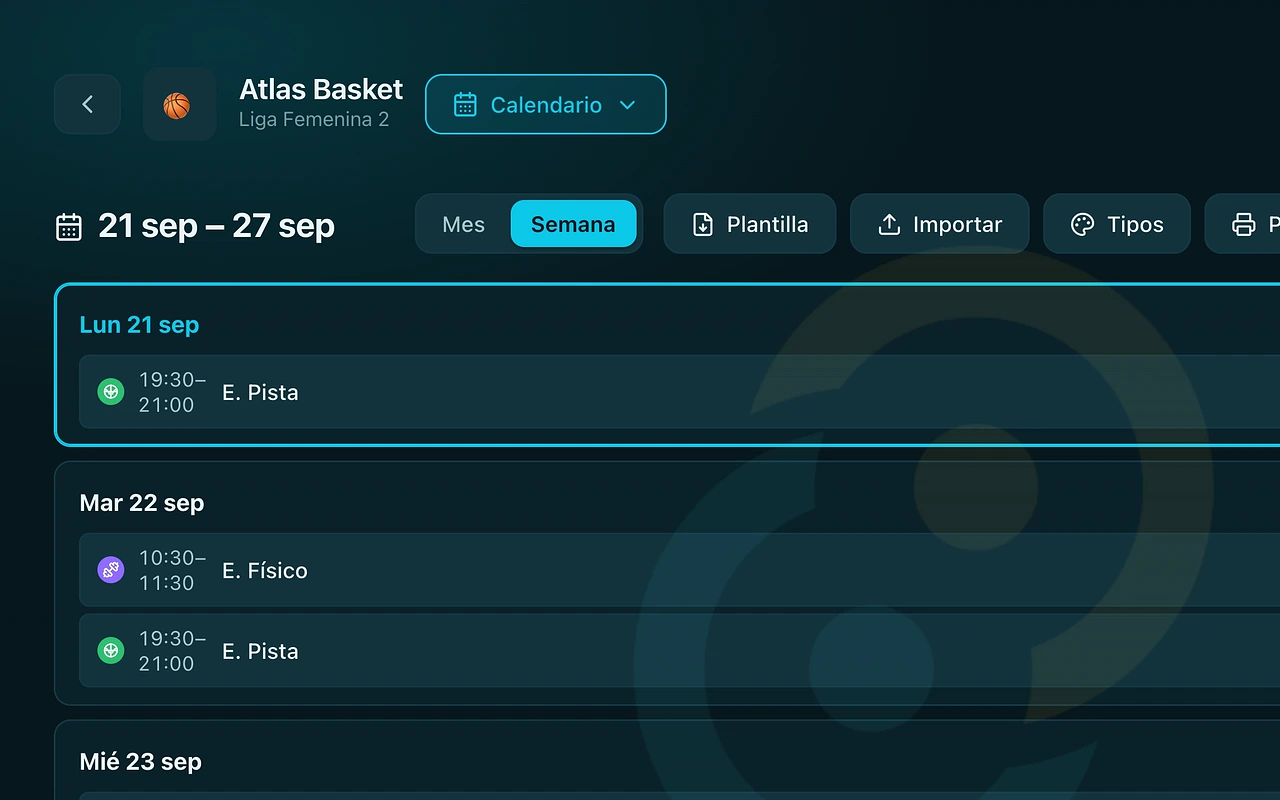Click the back arrow button
Image resolution: width=1280 pixels, height=800 pixels.
(x=87, y=104)
